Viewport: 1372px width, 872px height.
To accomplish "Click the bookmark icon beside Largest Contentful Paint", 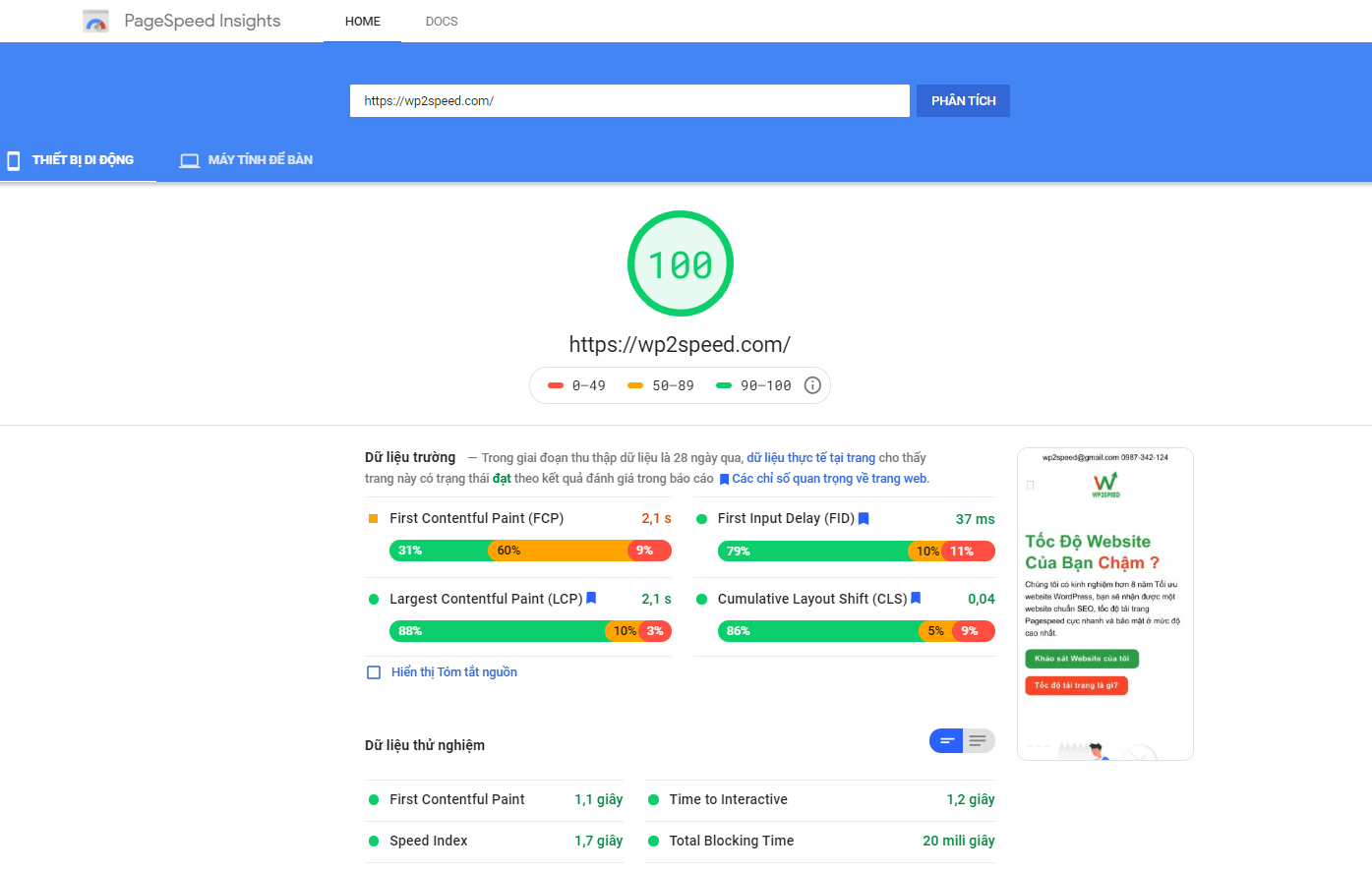I will (591, 598).
